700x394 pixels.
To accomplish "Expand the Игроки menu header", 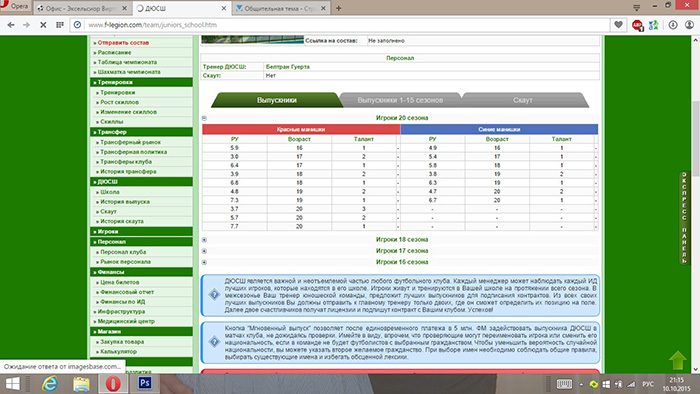I will point(142,232).
